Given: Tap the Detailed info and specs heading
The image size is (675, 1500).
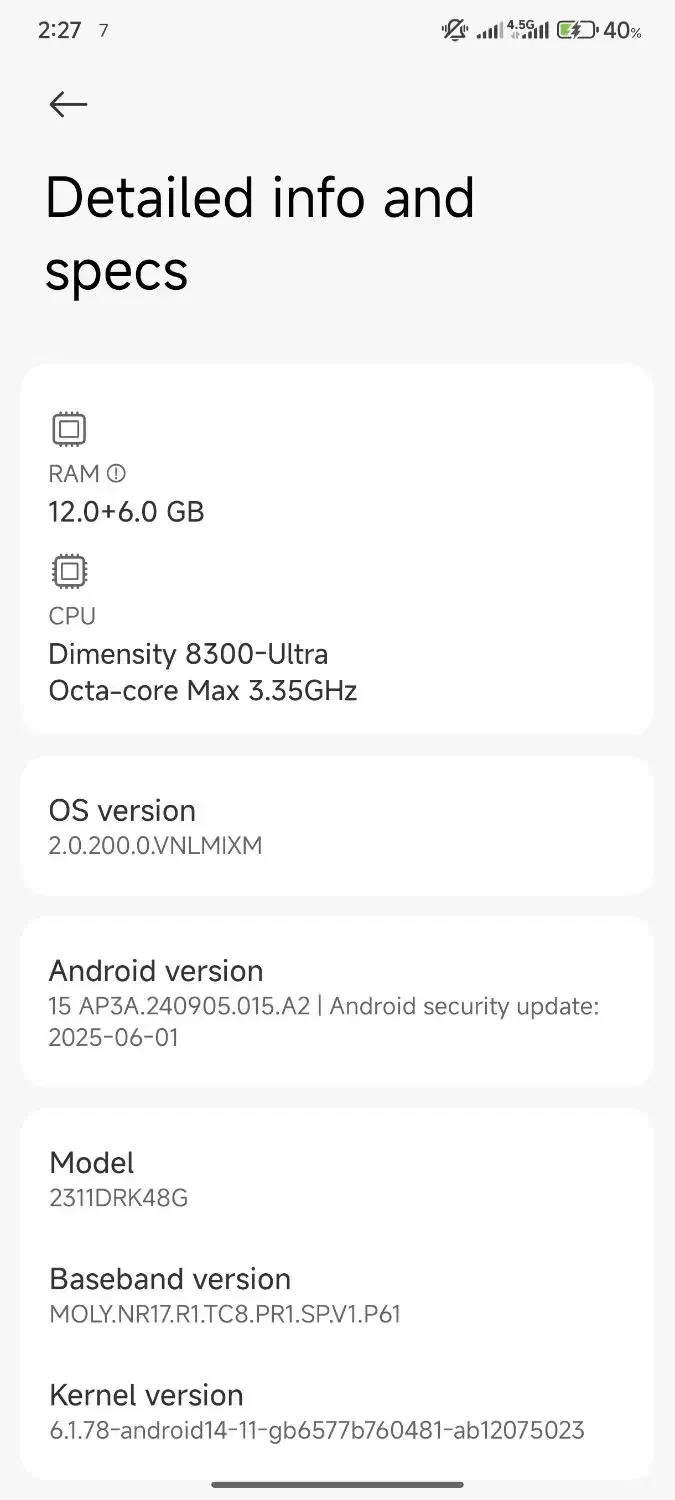Looking at the screenshot, I should click(x=260, y=233).
